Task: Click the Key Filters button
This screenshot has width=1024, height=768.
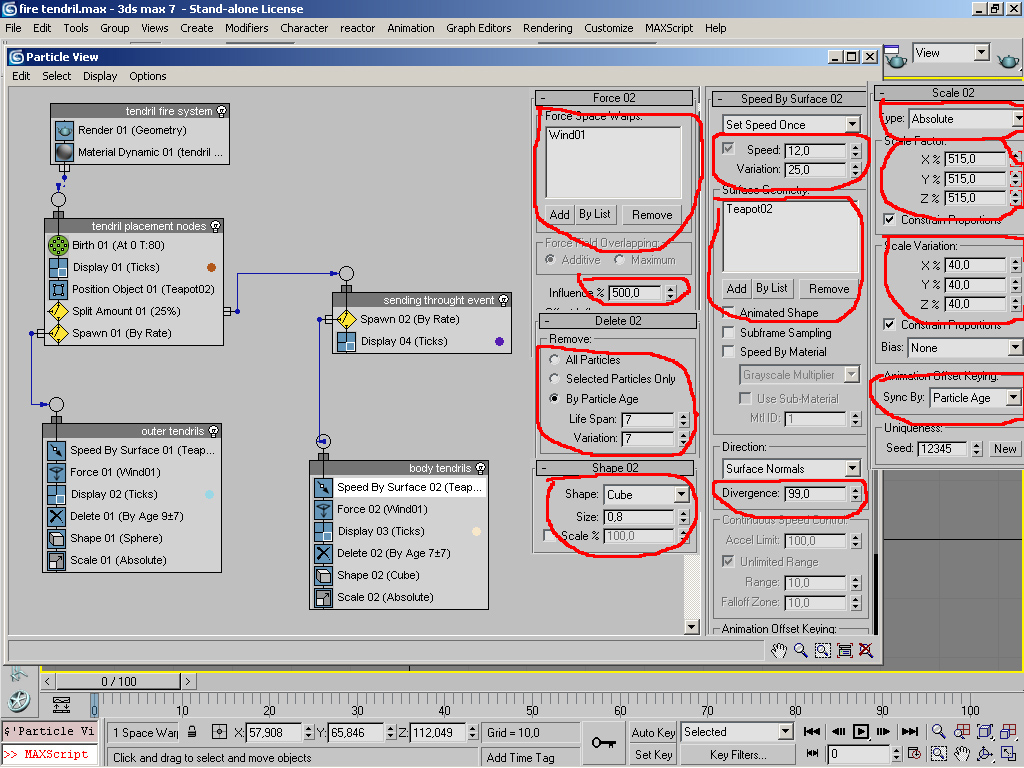Action: pos(738,755)
